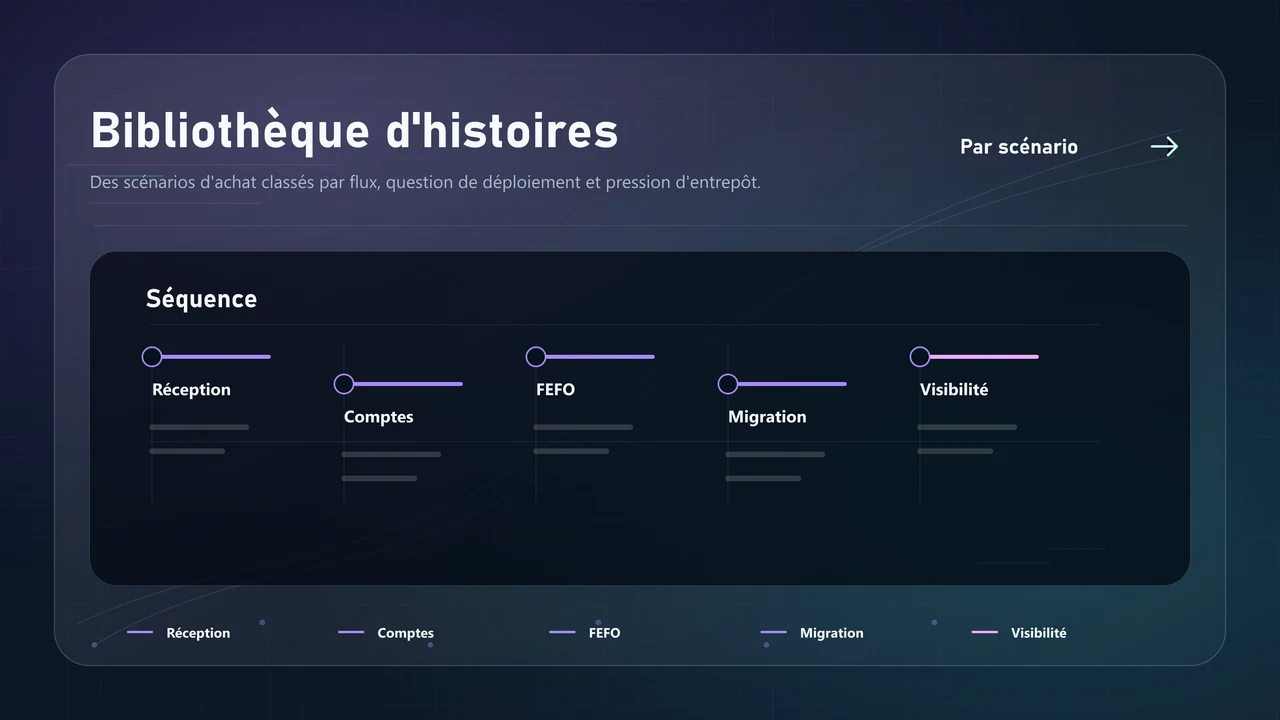Click the Migration step label in the sequence
The image size is (1280, 720).
click(767, 417)
